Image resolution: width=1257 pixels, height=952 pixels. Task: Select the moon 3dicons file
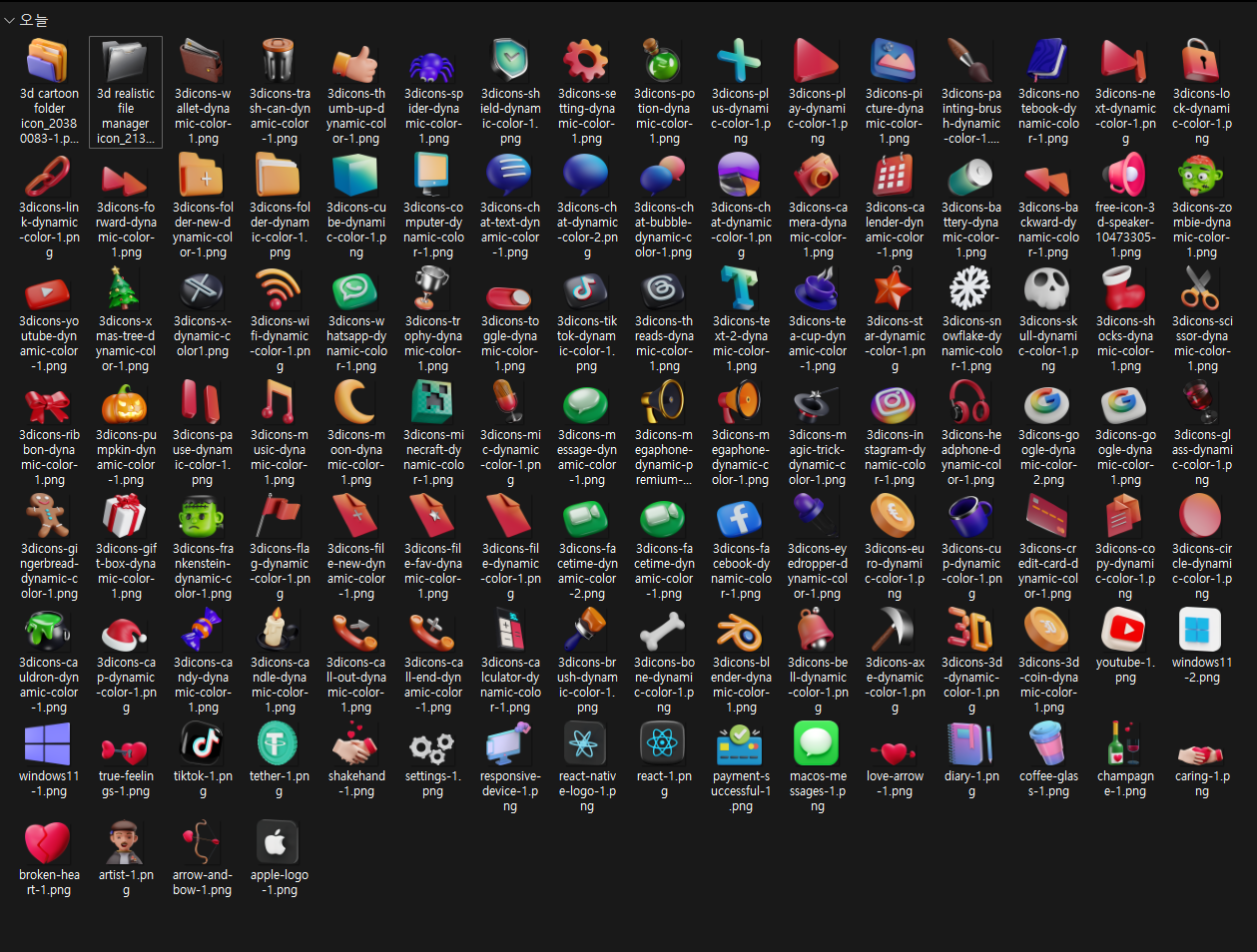click(356, 433)
